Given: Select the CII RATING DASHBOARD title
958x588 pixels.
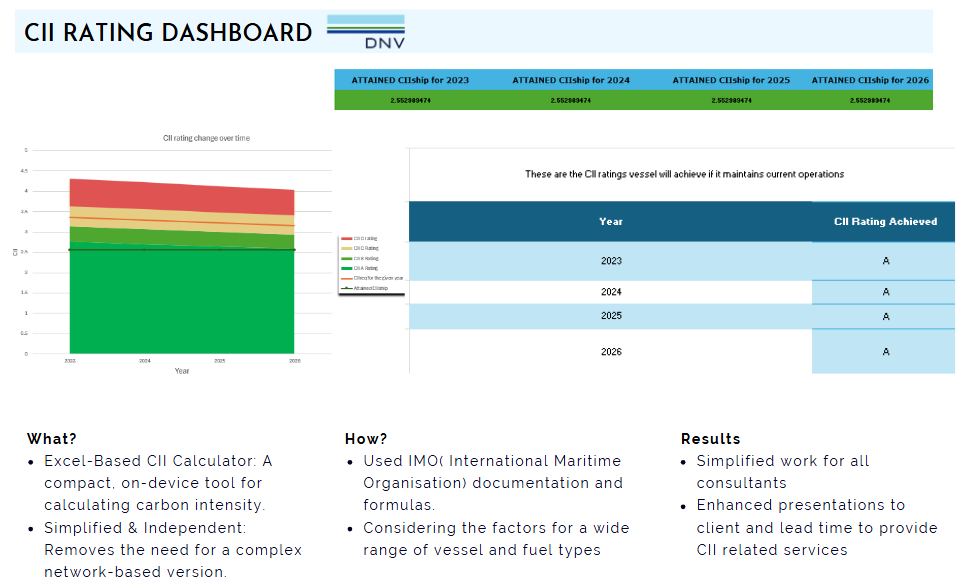Looking at the screenshot, I should coord(168,32).
